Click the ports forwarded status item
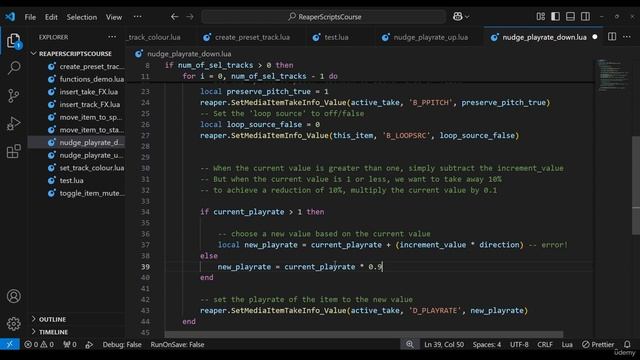Image resolution: width=640 pixels, height=360 pixels. click(x=70, y=344)
